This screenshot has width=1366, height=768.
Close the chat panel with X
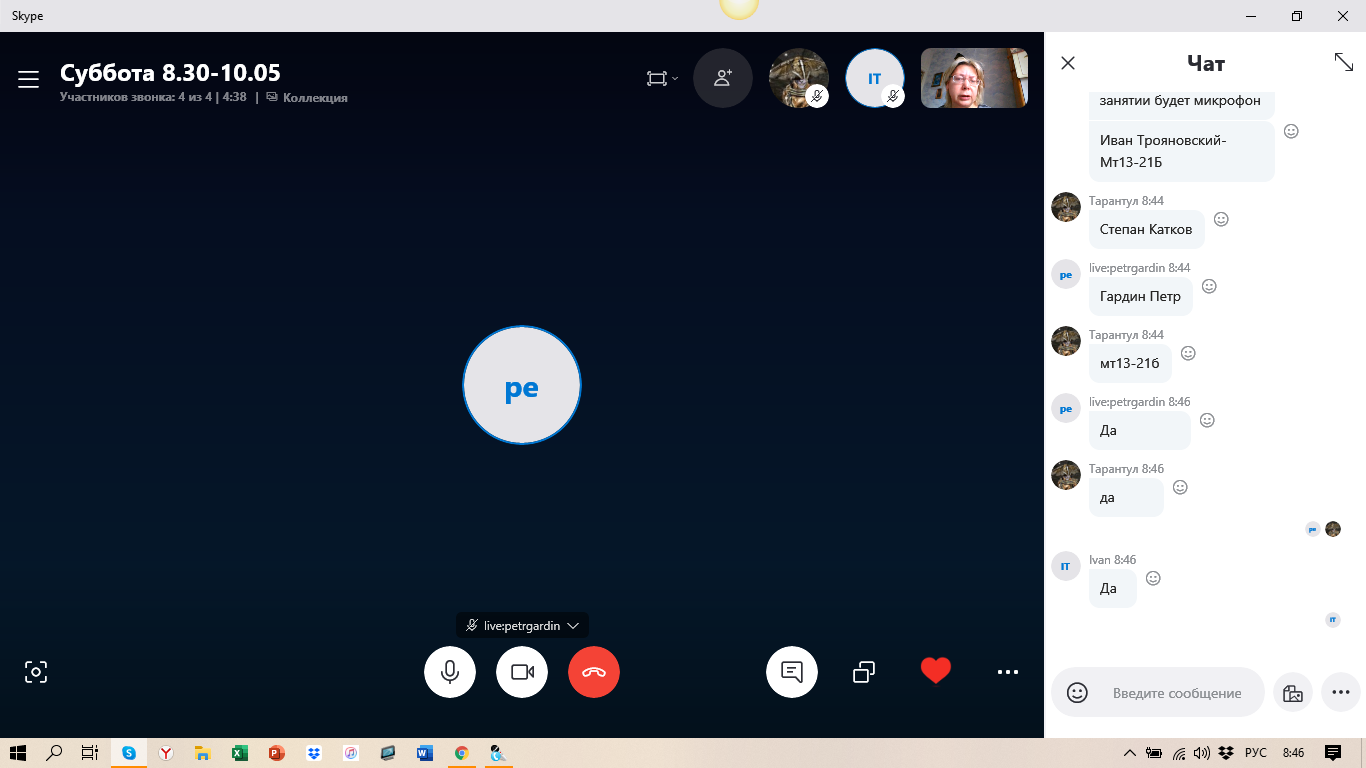pos(1068,63)
